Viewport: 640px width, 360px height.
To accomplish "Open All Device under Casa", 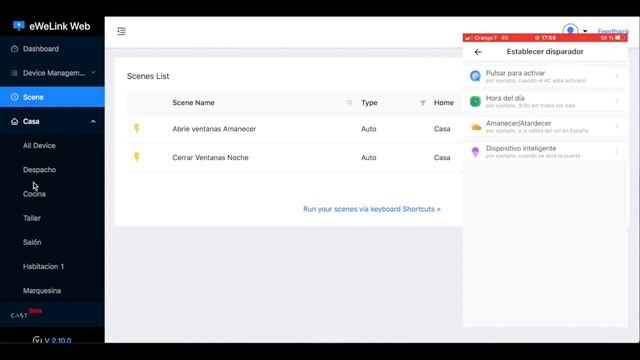I will pyautogui.click(x=39, y=146).
